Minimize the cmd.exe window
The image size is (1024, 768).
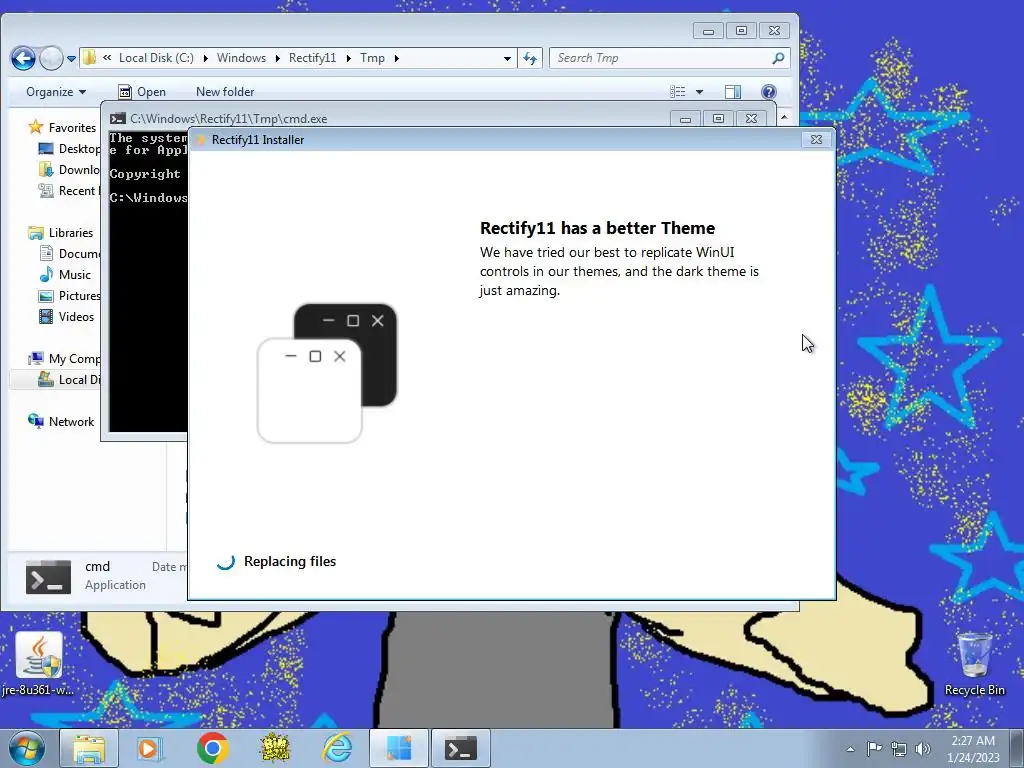pos(685,119)
